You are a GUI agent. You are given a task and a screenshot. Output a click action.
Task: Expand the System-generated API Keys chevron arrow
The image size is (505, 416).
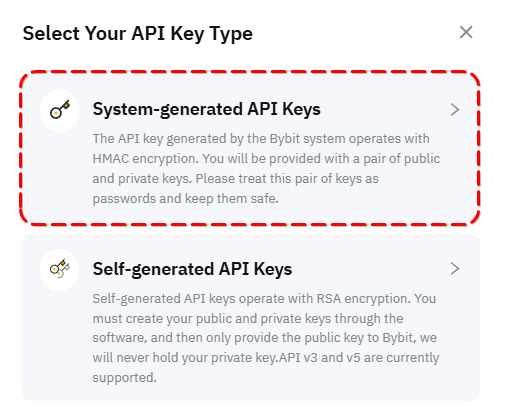pyautogui.click(x=455, y=110)
